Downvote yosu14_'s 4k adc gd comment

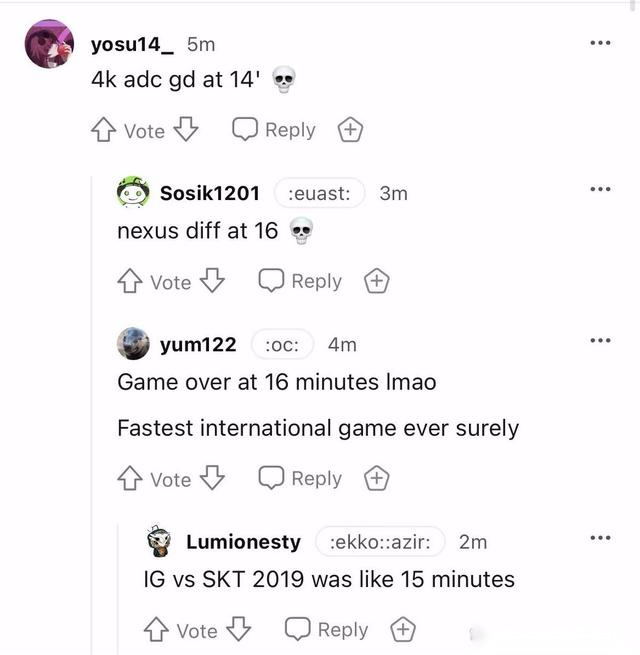(x=187, y=130)
